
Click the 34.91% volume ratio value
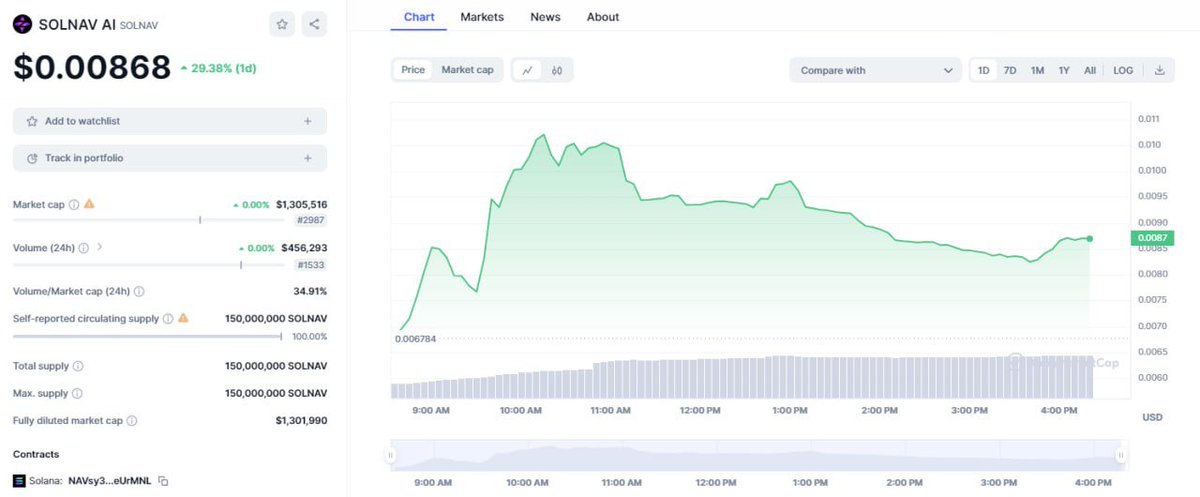pos(311,291)
